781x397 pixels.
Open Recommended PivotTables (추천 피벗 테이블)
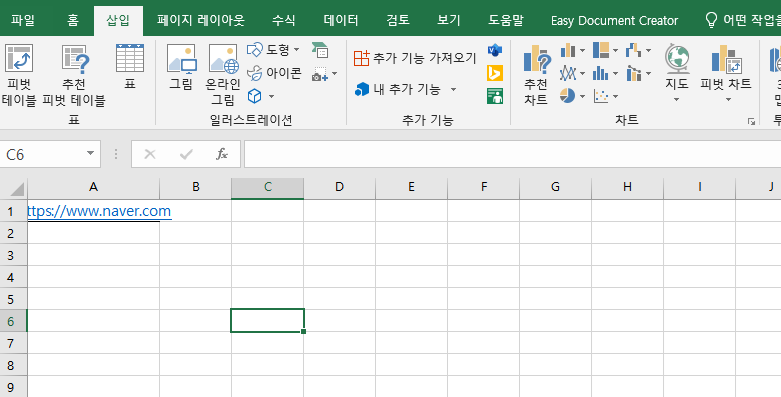(74, 75)
